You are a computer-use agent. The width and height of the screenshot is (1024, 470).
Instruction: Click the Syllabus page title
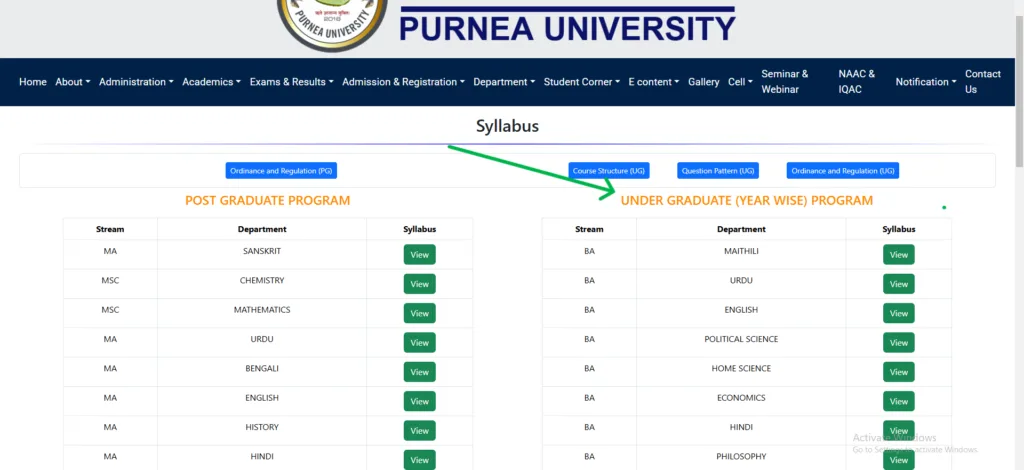(507, 126)
